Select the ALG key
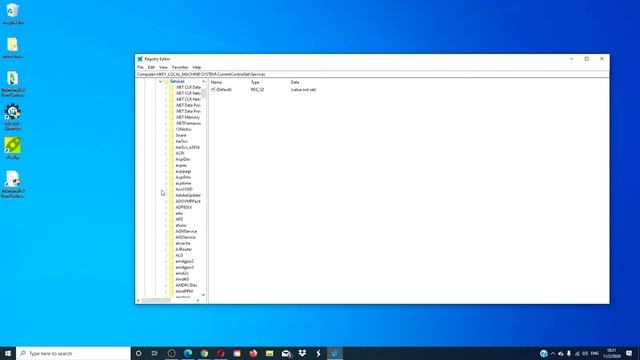 179,256
